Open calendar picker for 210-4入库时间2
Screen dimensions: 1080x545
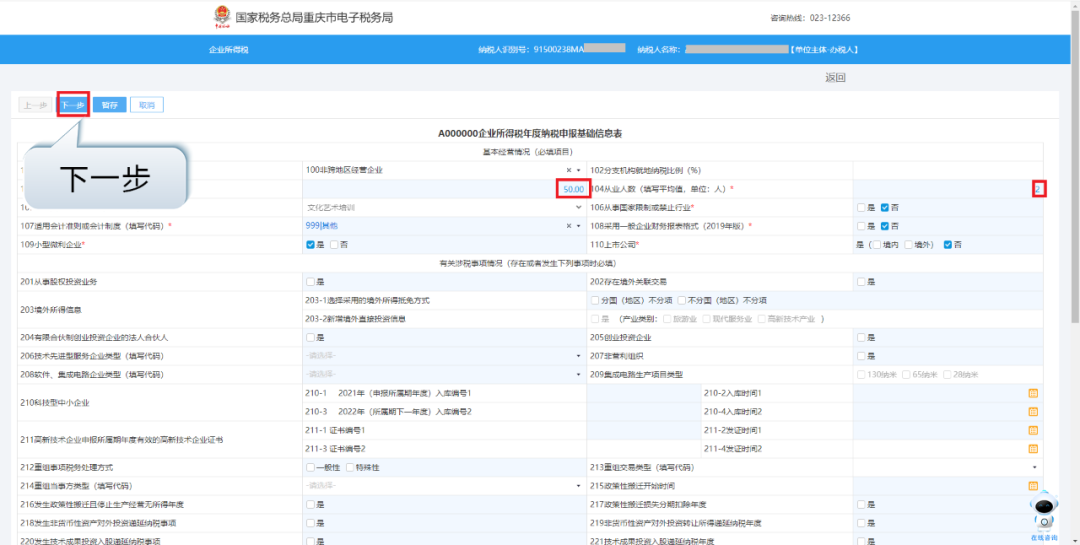pyautogui.click(x=1032, y=412)
